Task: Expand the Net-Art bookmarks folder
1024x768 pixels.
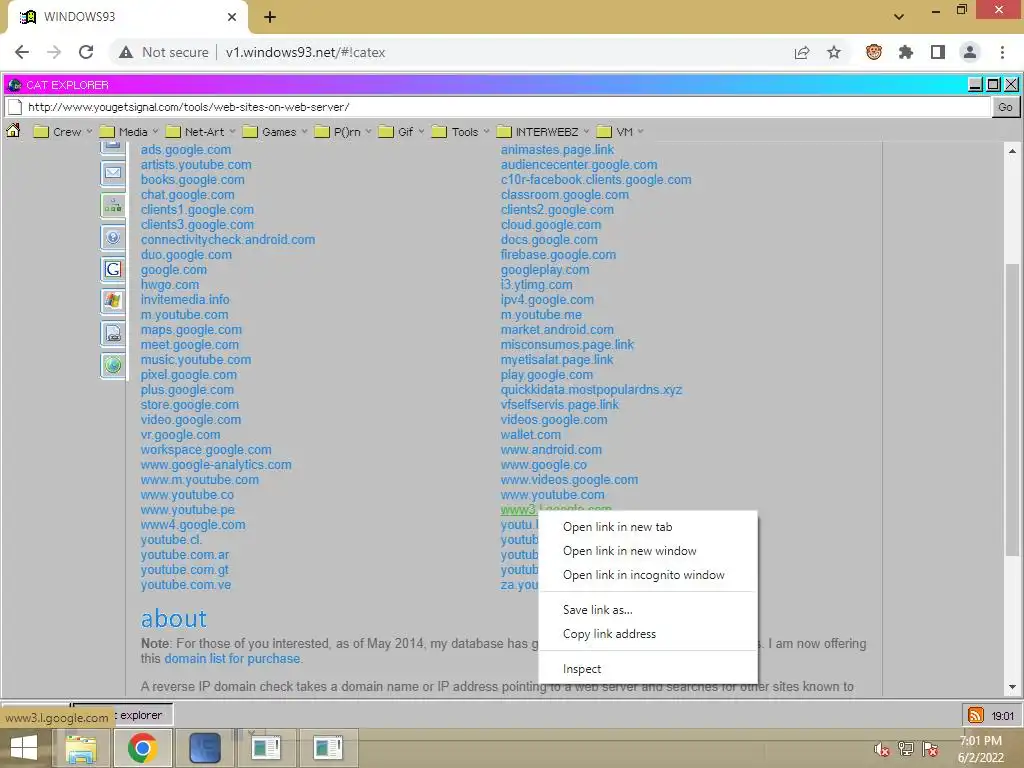Action: click(201, 132)
